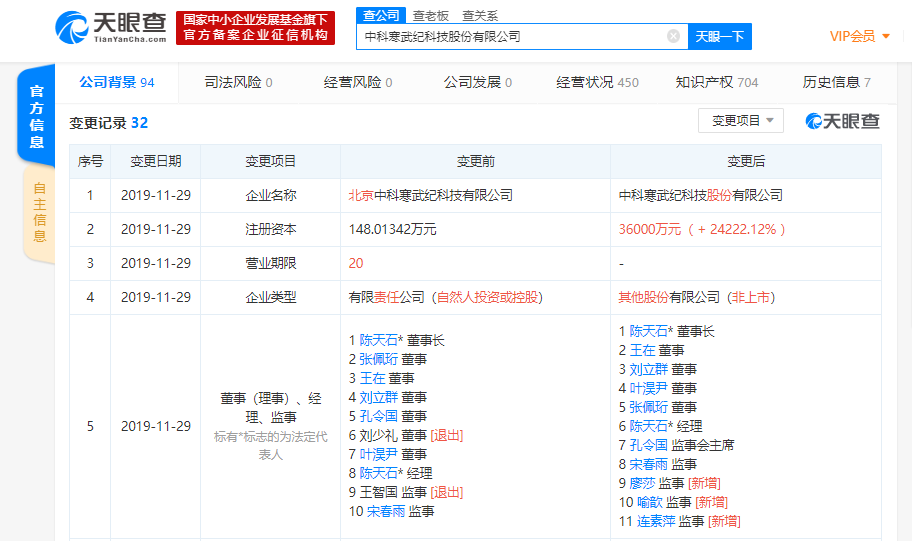This screenshot has width=912, height=541.
Task: Open 张佩珩 link in 变更后 column
Action: point(649,407)
